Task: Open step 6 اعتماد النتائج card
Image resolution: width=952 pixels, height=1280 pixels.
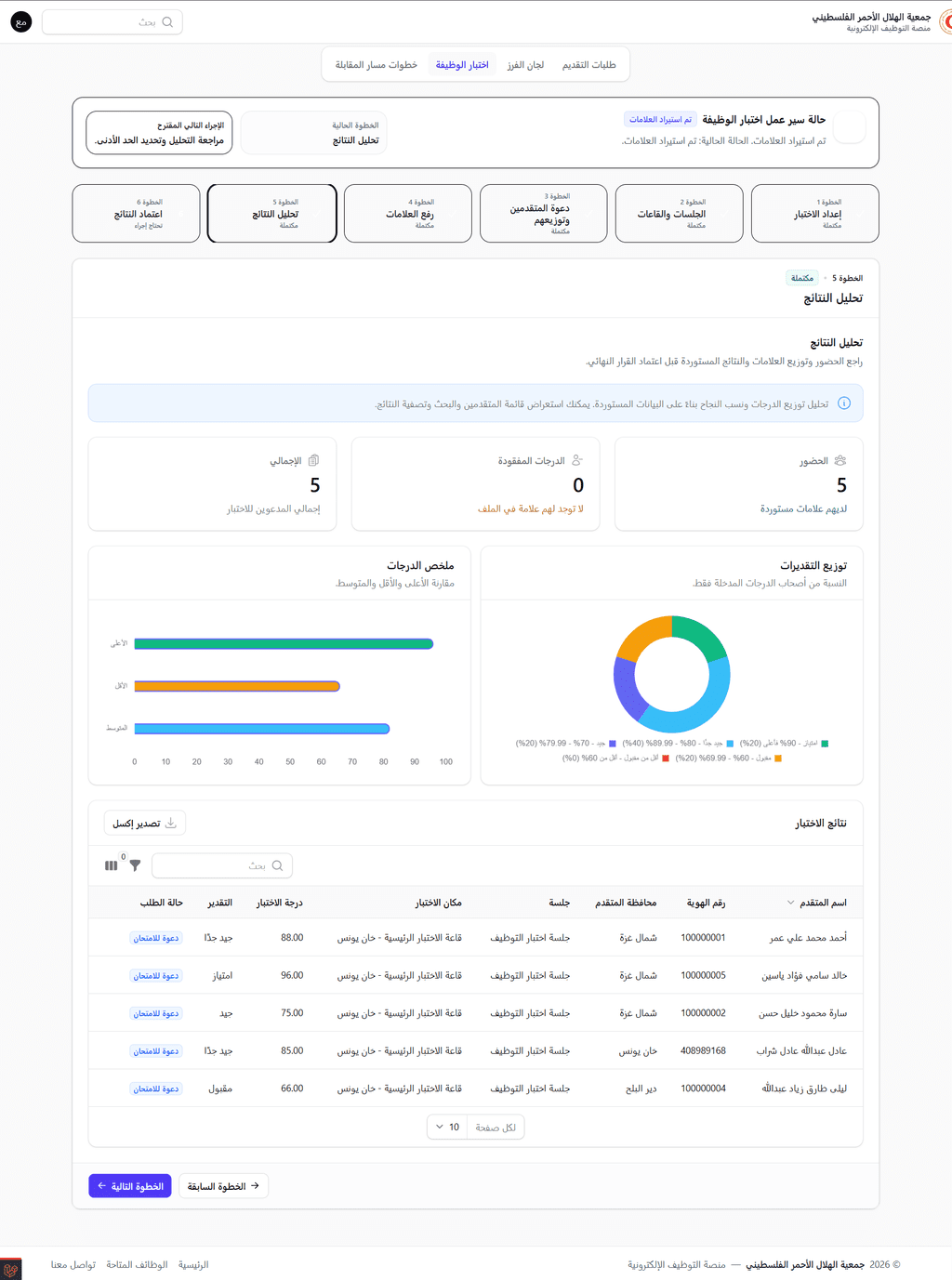Action: tap(137, 214)
